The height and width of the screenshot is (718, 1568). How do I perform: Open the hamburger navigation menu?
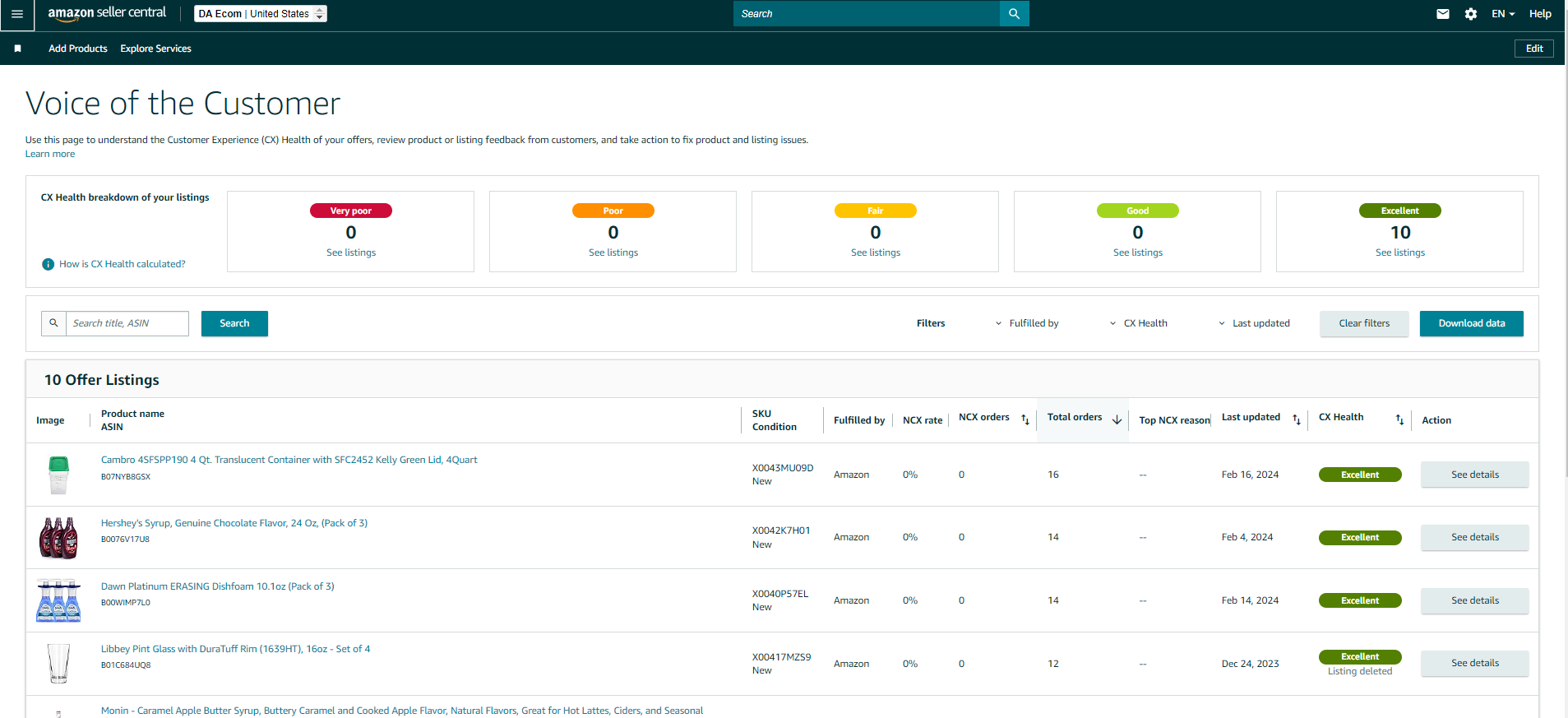pos(16,14)
